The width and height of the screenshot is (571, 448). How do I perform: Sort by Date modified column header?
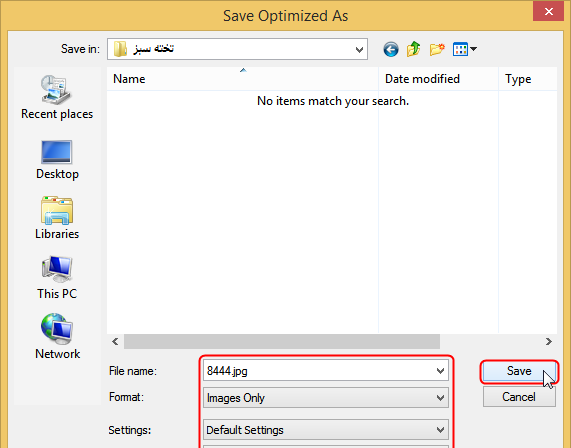(438, 79)
